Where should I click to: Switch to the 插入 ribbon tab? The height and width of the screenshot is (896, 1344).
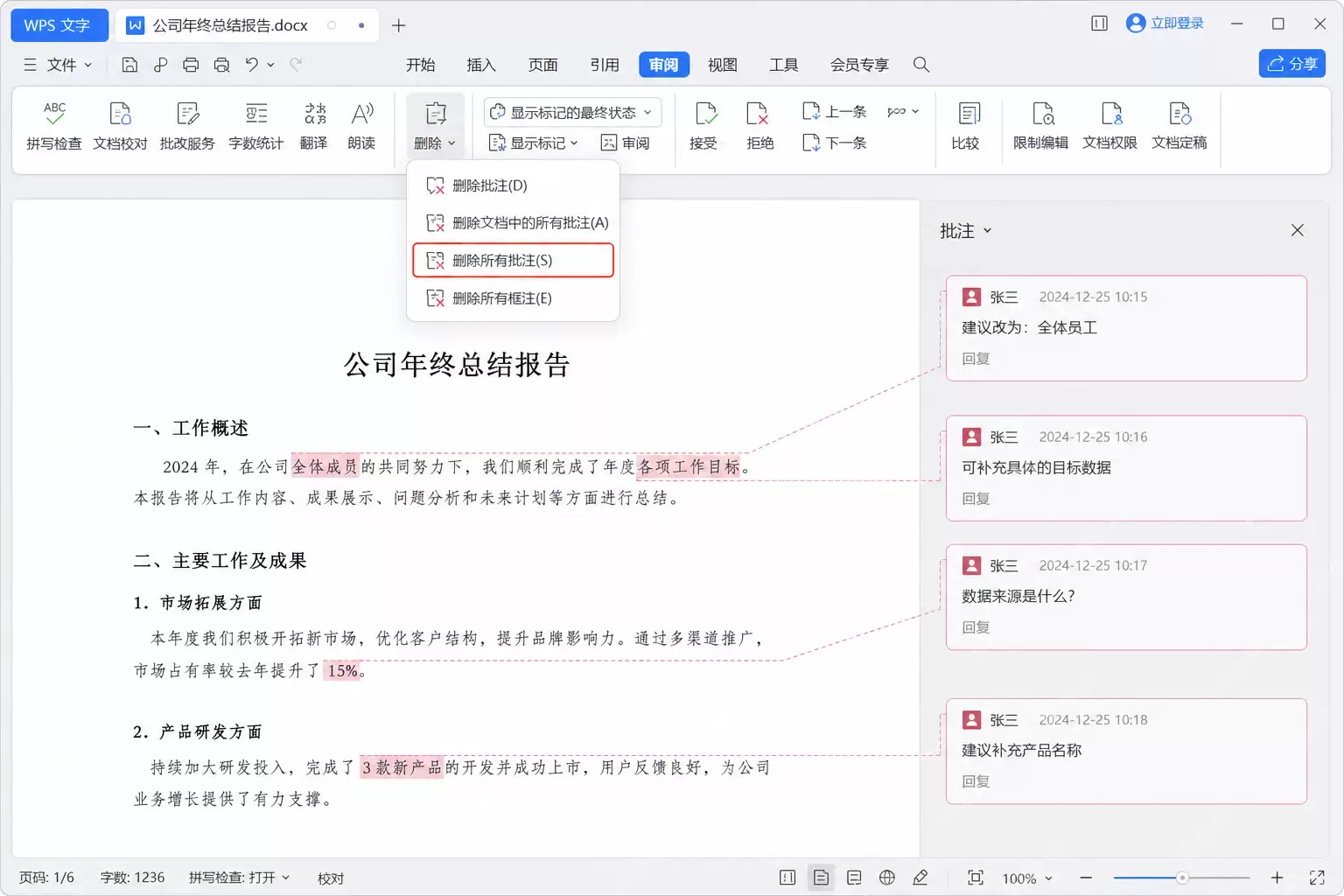481,65
